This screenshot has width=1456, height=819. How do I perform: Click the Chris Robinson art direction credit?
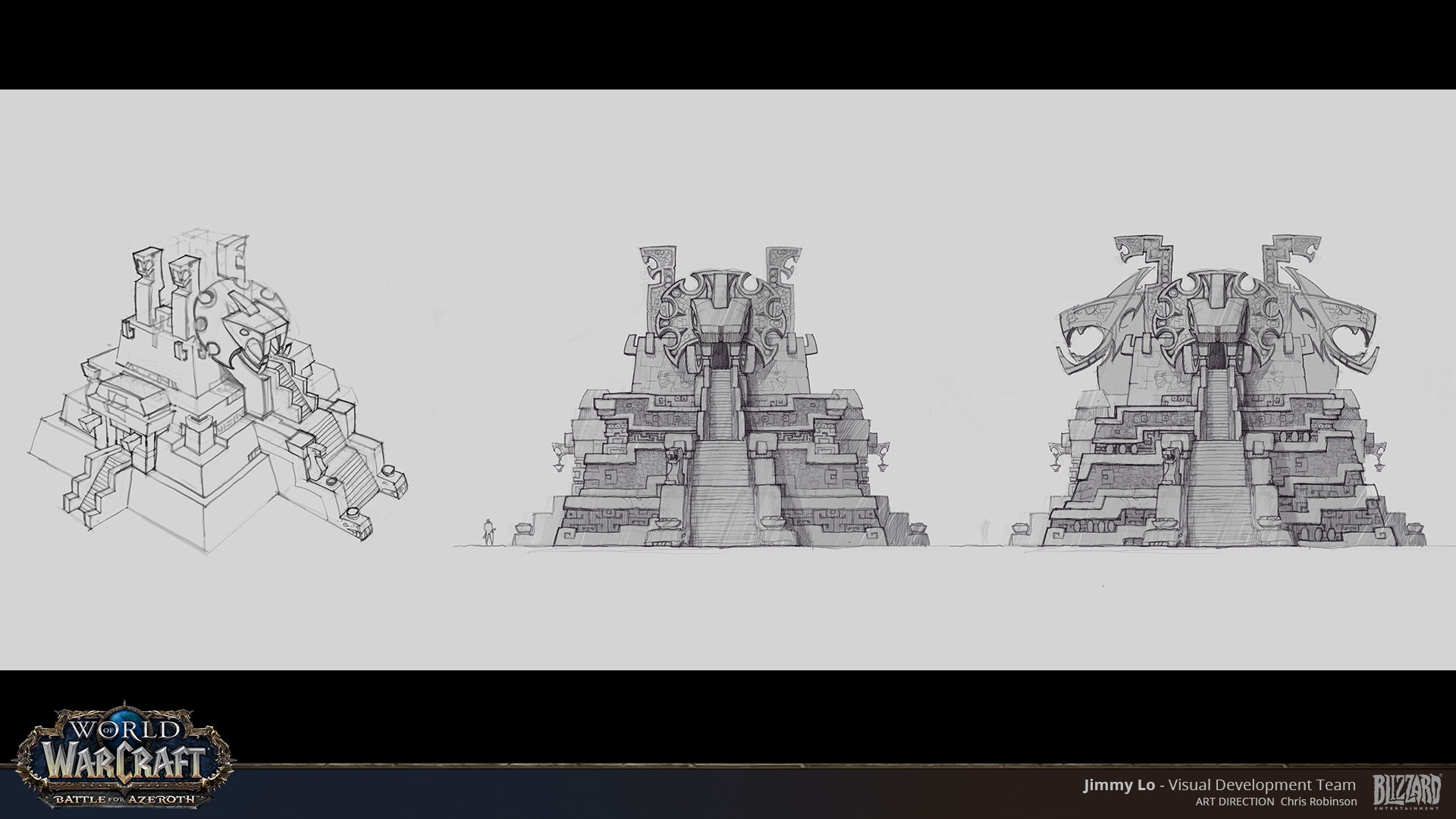point(1318,802)
